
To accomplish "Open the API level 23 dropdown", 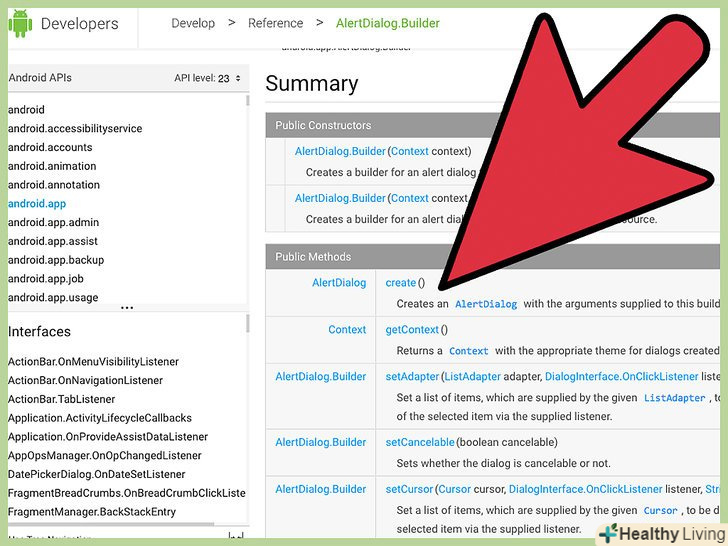I will 207,78.
